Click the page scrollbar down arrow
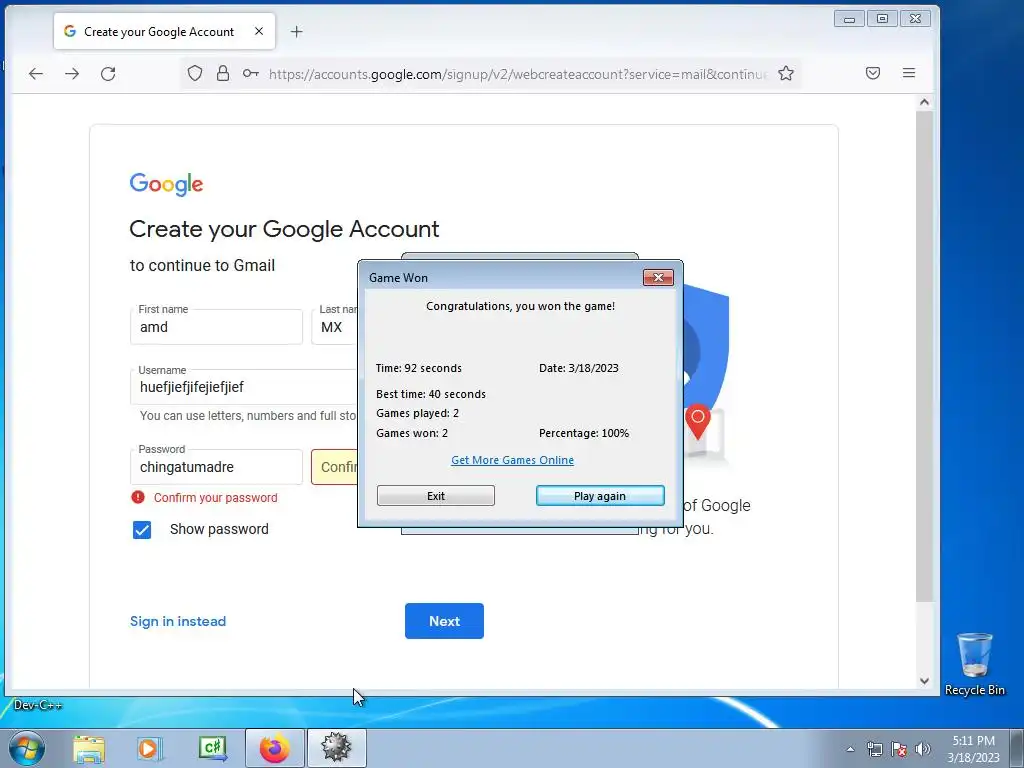 924,680
